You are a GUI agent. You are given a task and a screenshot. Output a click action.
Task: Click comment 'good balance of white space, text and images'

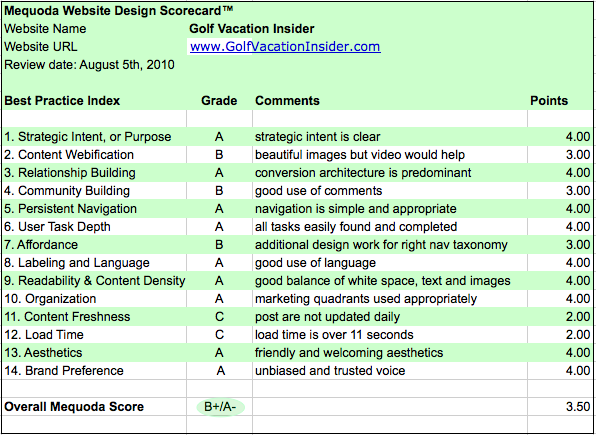(382, 281)
